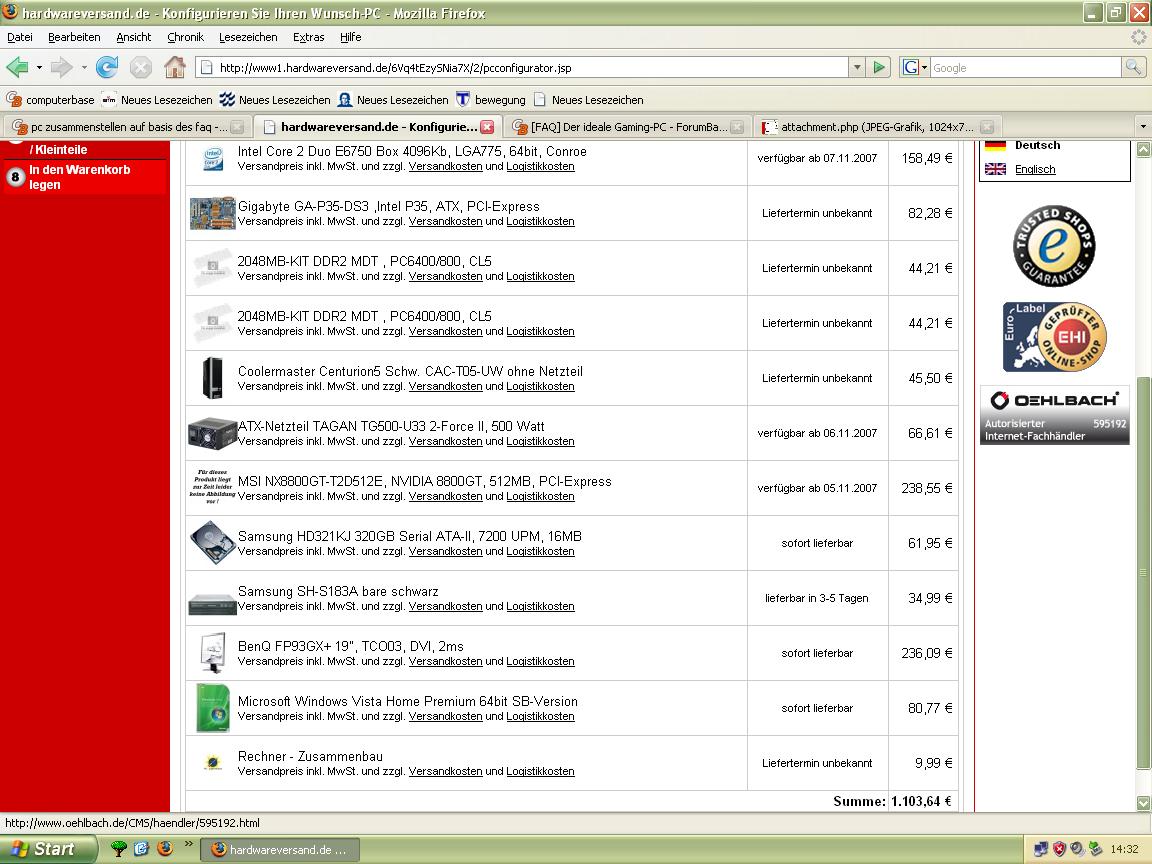Image resolution: width=1152 pixels, height=864 pixels.
Task: Open the computerbase bookmark
Action: point(50,100)
